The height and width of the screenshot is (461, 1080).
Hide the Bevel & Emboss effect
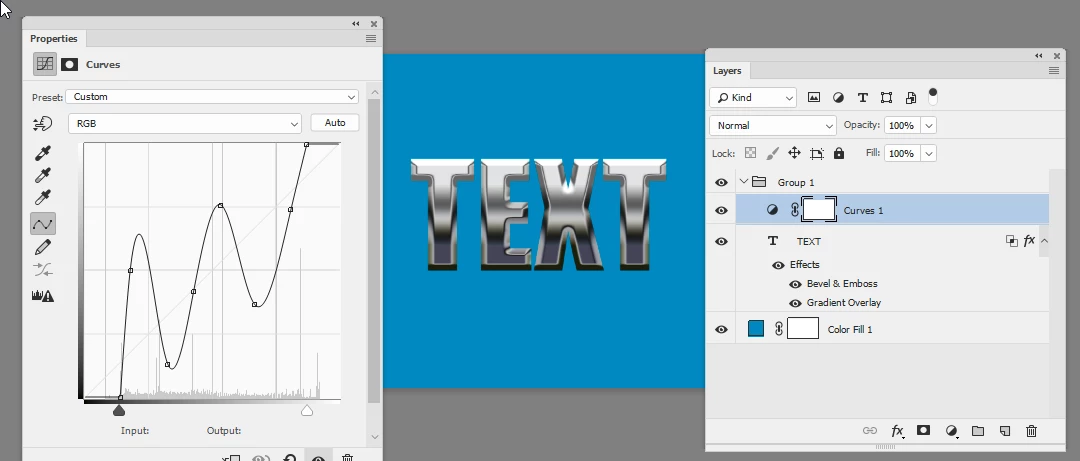(795, 284)
